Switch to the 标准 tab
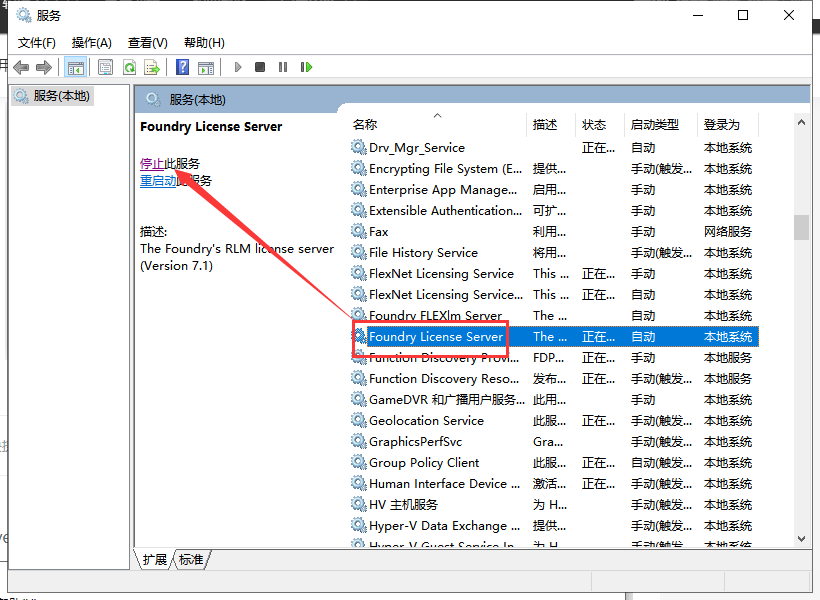The height and width of the screenshot is (600, 820). [x=191, y=560]
